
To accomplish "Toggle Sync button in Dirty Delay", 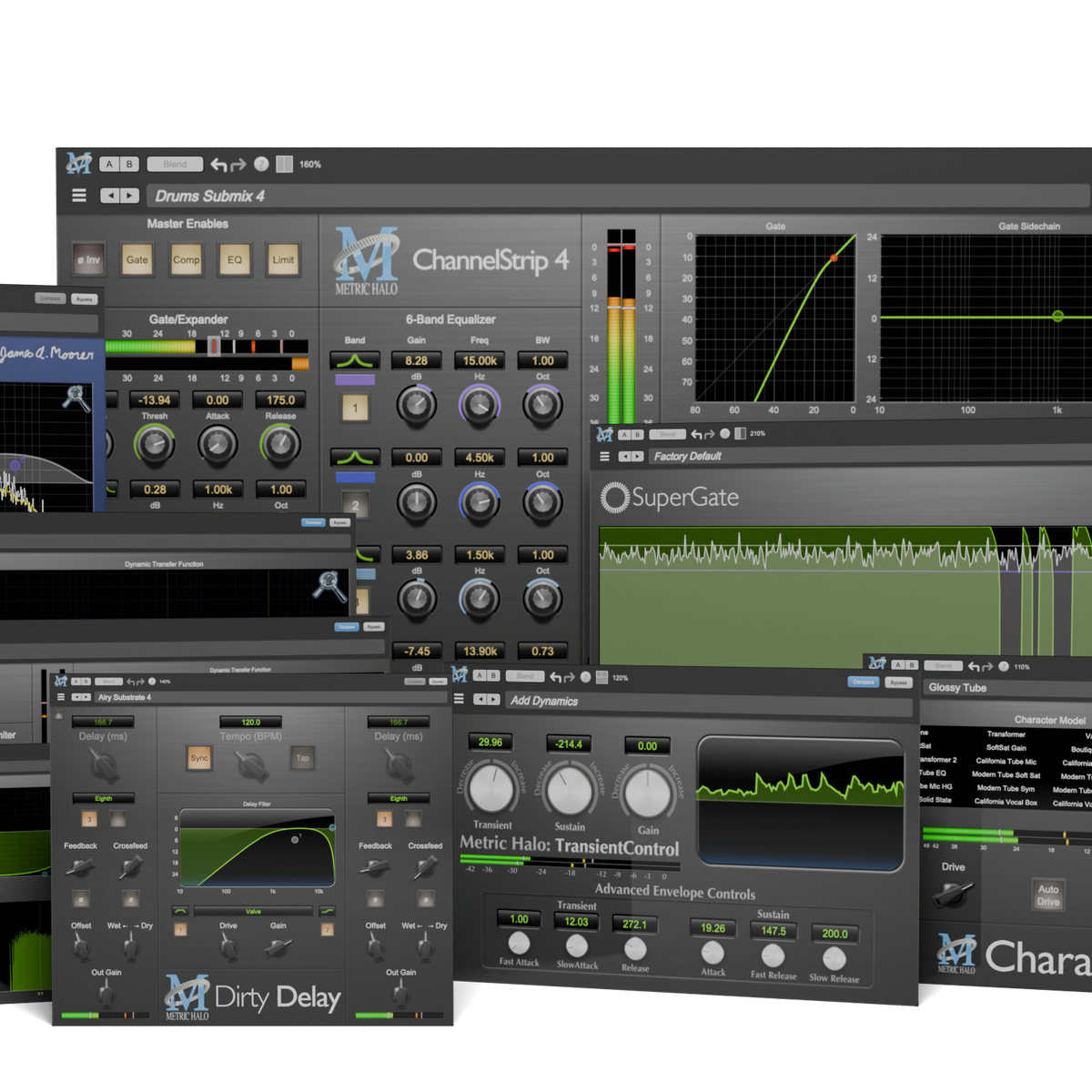I will click(x=199, y=758).
